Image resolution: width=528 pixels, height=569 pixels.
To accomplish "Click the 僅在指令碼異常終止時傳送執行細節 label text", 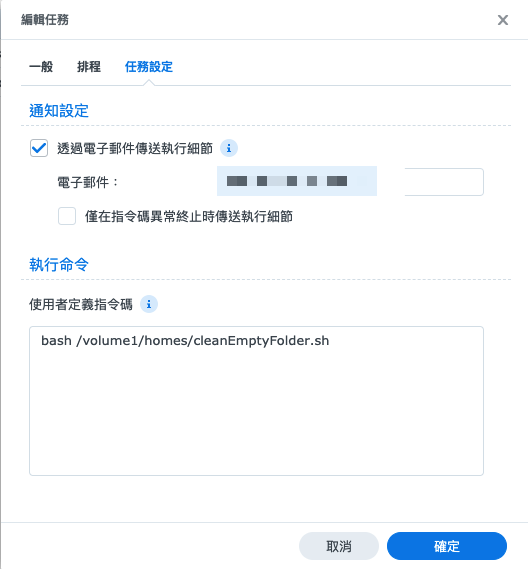I will tap(189, 217).
